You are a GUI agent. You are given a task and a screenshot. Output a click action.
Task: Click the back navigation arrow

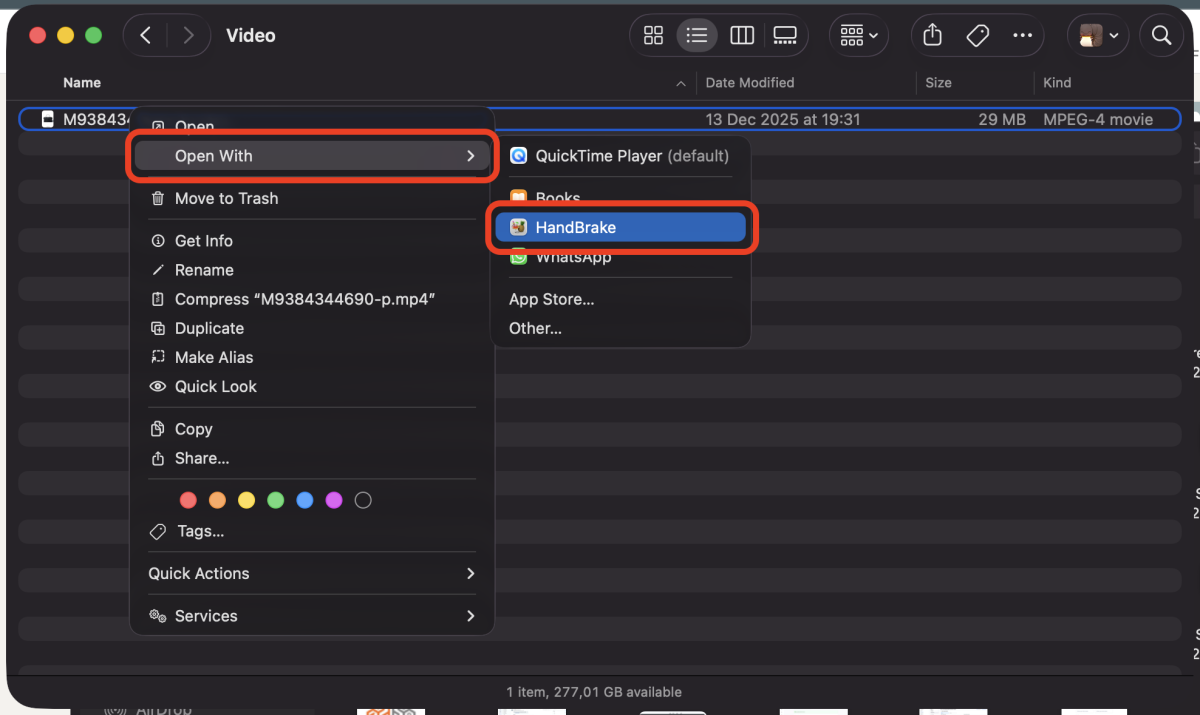pos(144,34)
